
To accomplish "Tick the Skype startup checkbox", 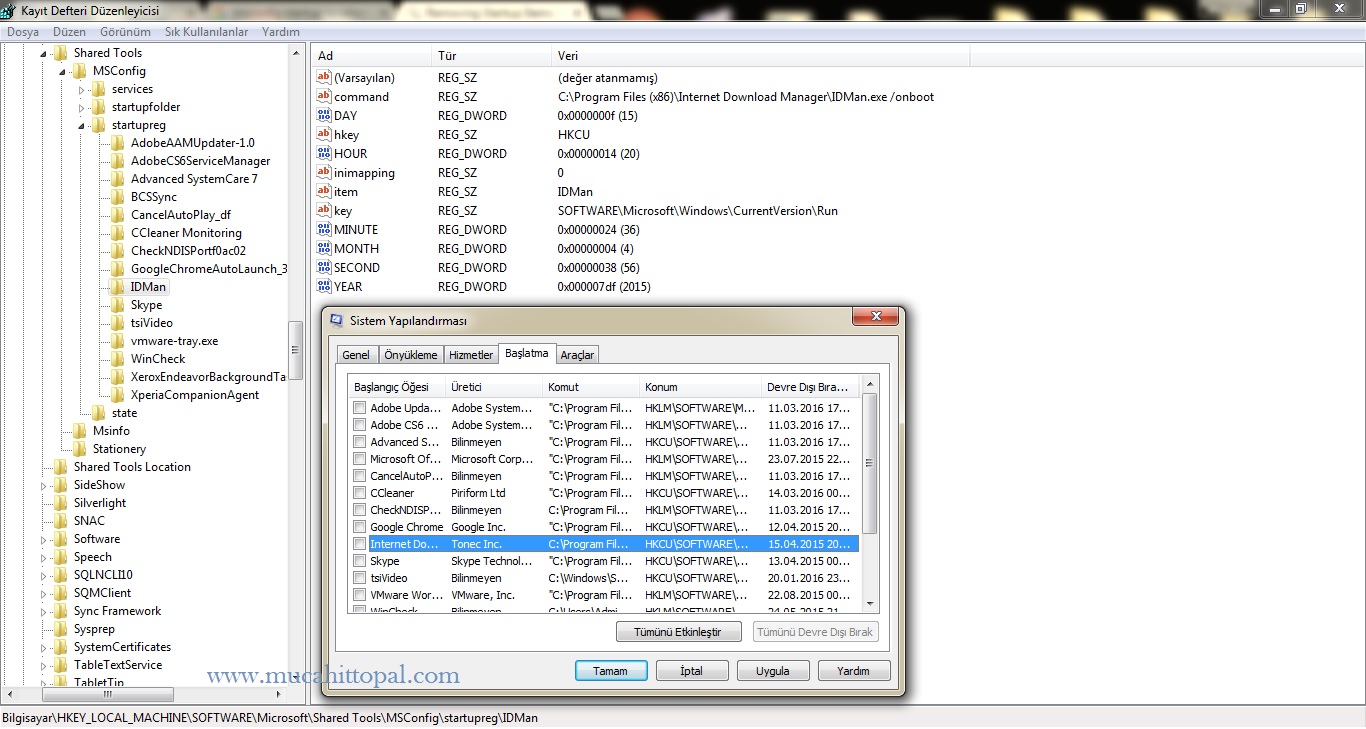I will tap(359, 561).
